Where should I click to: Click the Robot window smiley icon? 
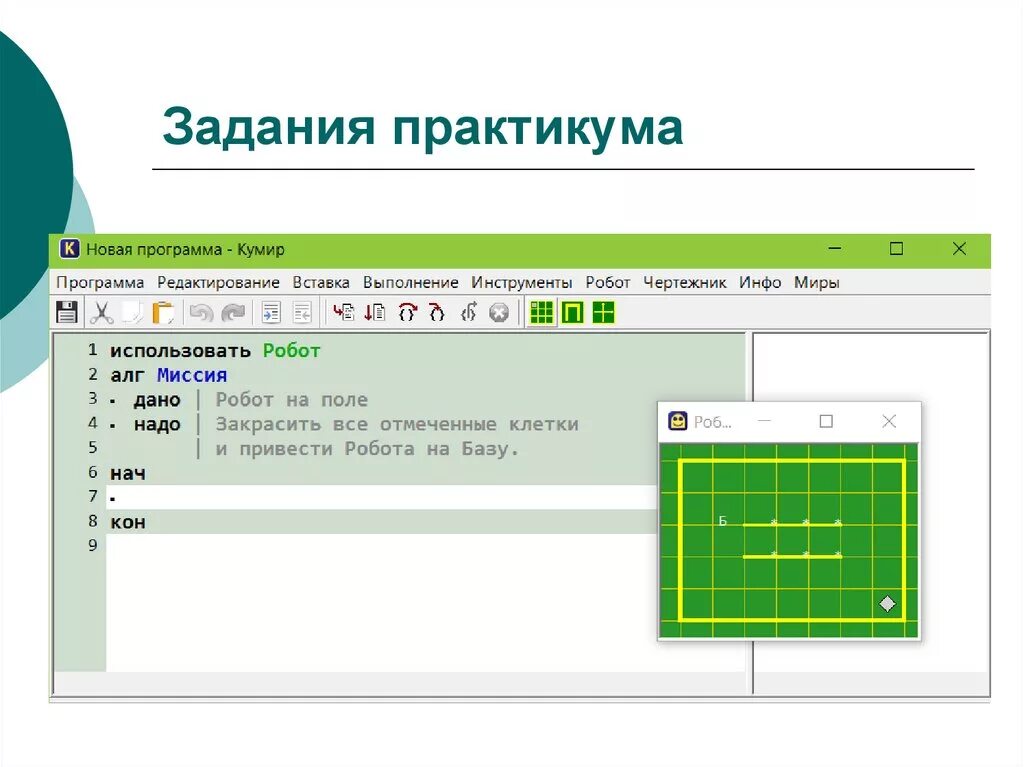678,421
